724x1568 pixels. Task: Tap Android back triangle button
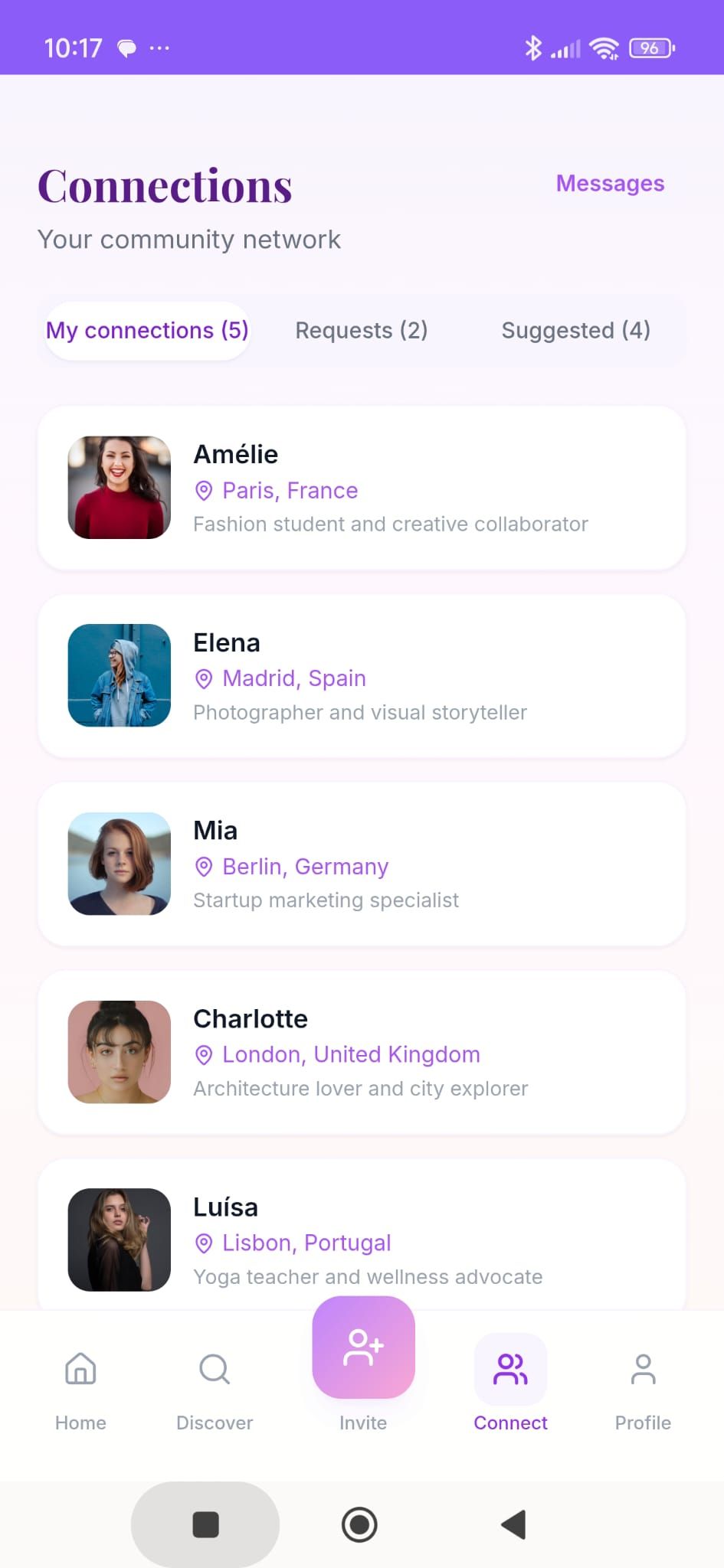tap(513, 1524)
